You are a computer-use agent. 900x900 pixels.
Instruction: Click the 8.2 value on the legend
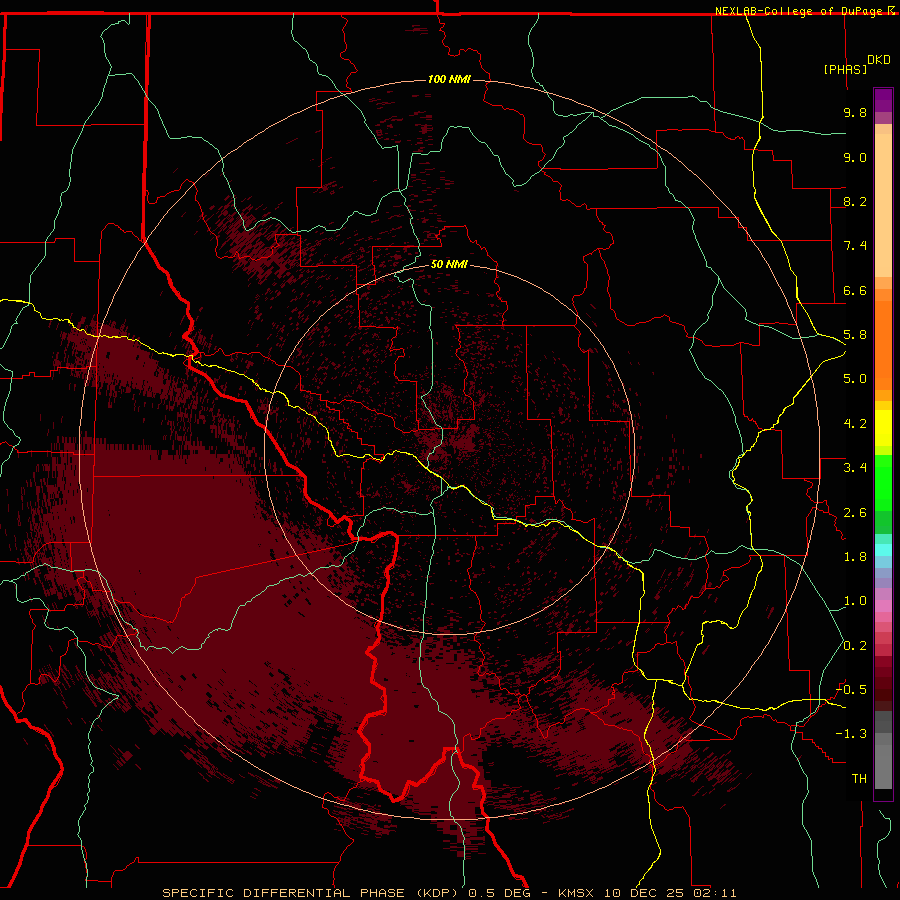pyautogui.click(x=855, y=201)
